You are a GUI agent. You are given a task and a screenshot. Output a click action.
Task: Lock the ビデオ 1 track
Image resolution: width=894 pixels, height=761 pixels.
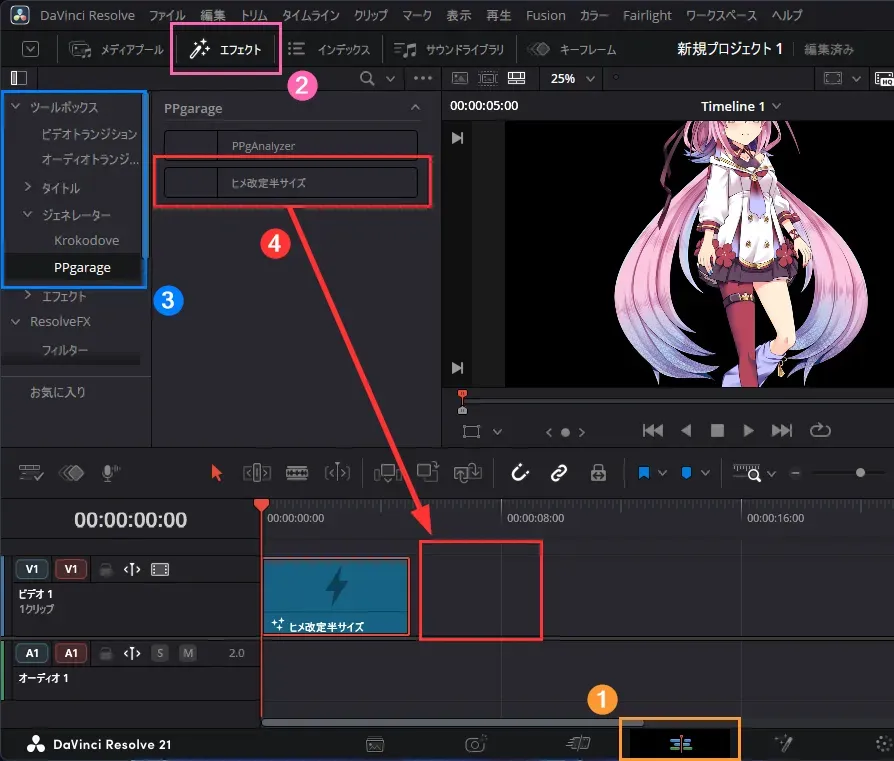pos(105,569)
